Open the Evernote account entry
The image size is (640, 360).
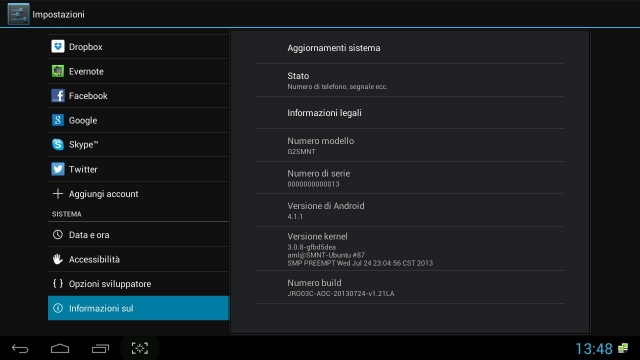[x=138, y=71]
